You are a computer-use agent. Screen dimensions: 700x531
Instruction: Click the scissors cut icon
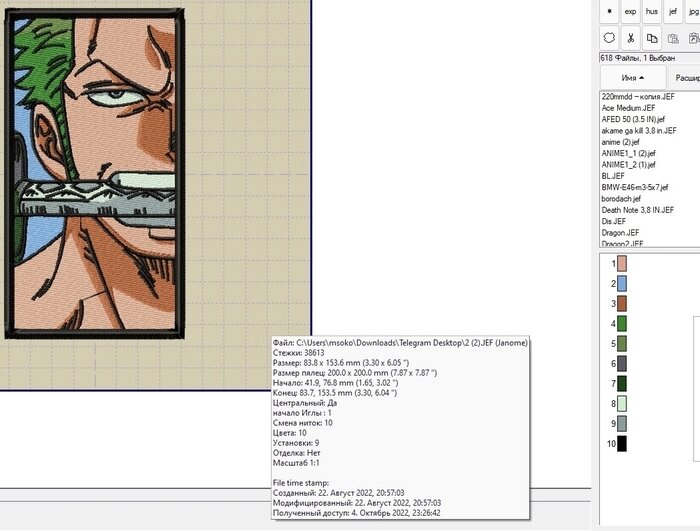click(630, 38)
